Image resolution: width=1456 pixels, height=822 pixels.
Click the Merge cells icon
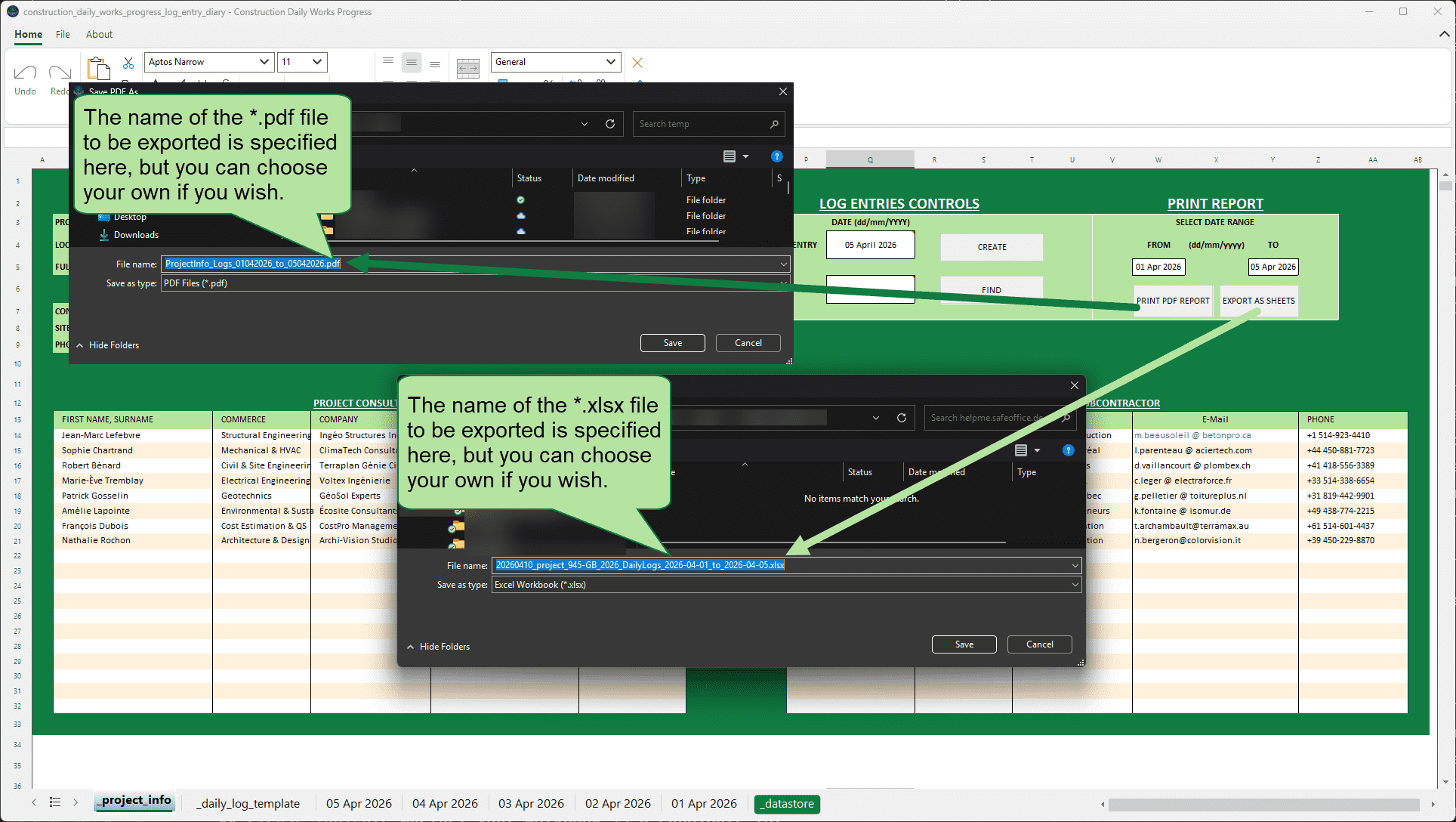point(468,68)
